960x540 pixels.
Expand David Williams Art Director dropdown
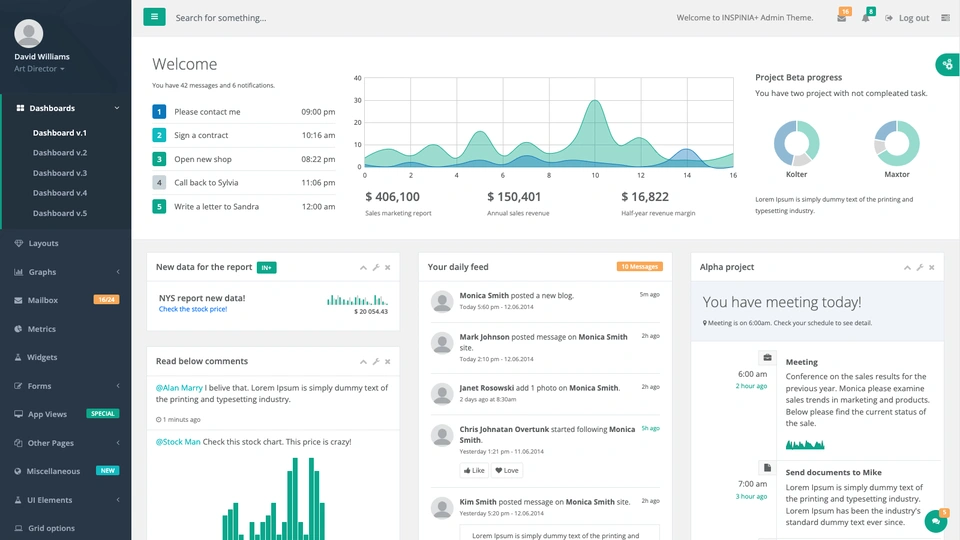40,69
